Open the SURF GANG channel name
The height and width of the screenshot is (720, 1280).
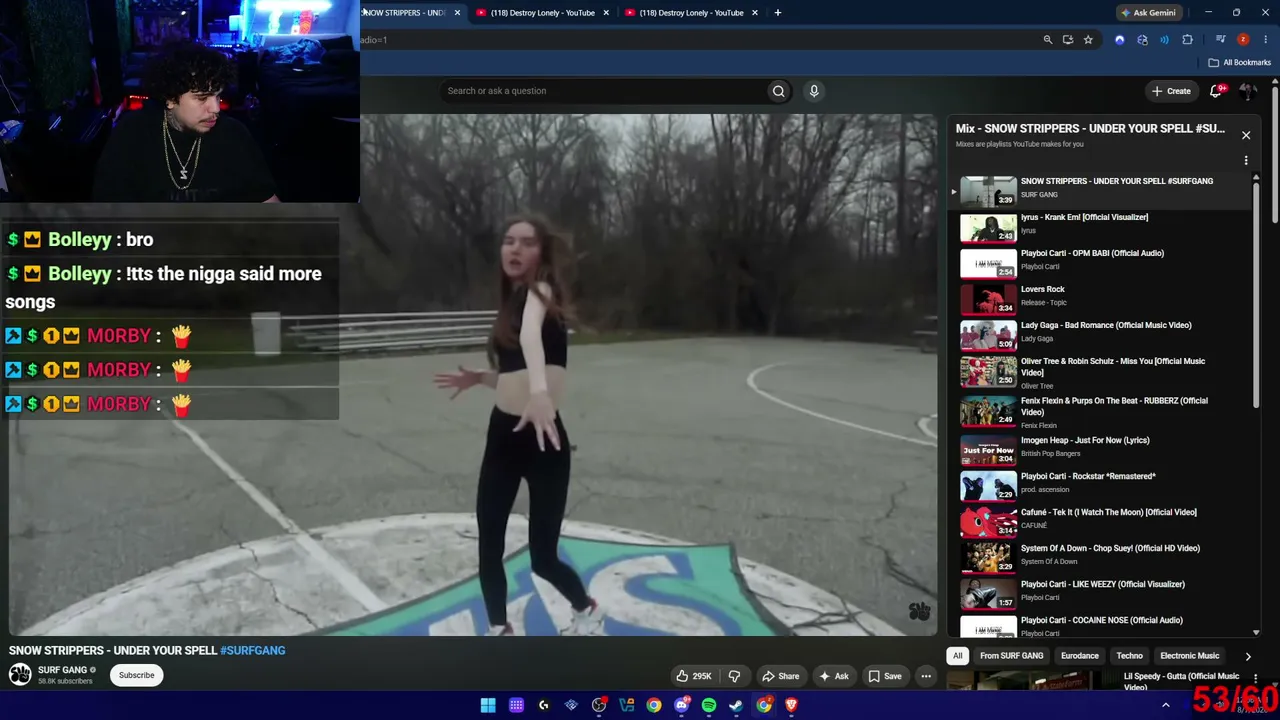(62, 670)
